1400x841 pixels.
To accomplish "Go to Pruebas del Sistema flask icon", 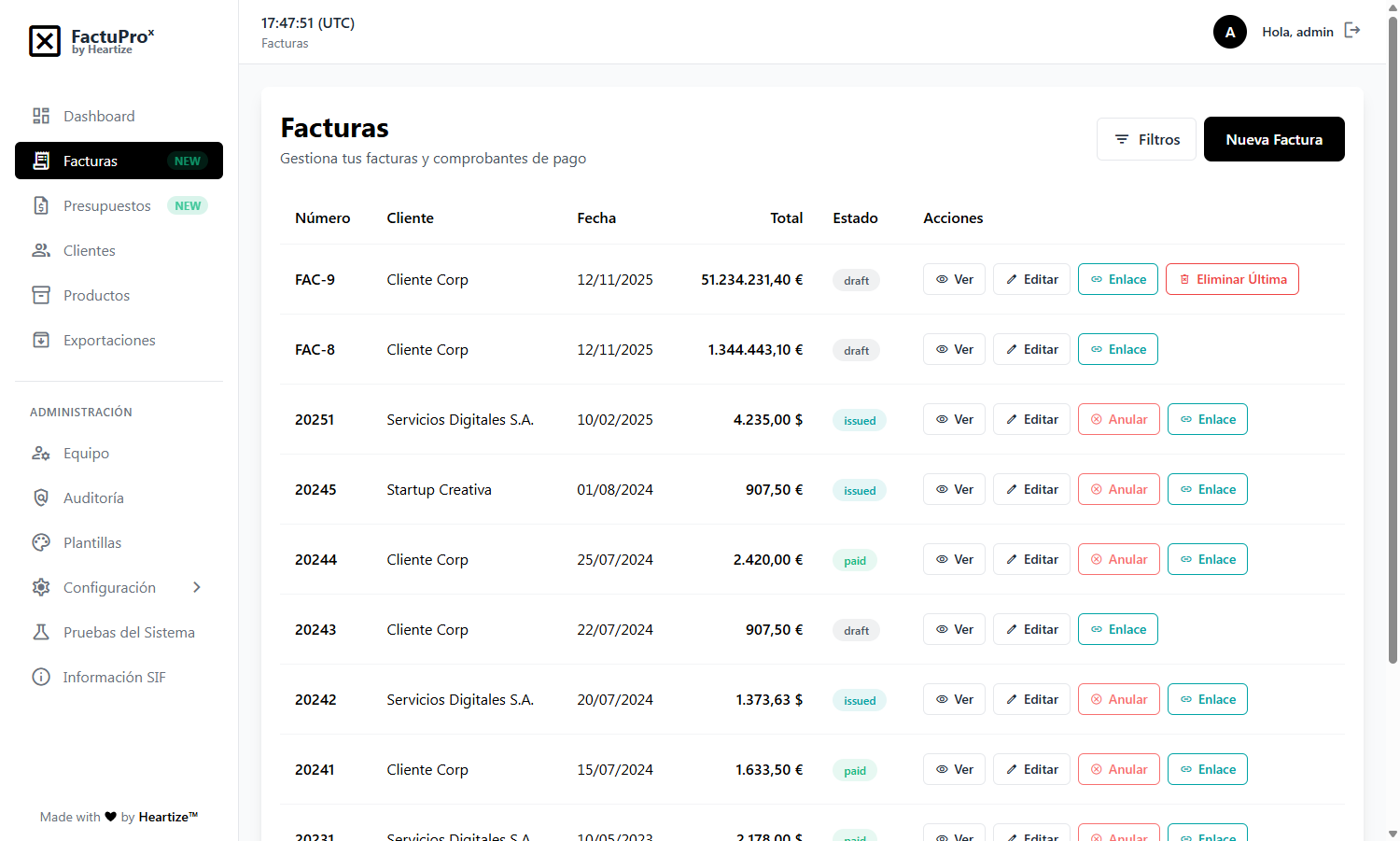I will (41, 632).
